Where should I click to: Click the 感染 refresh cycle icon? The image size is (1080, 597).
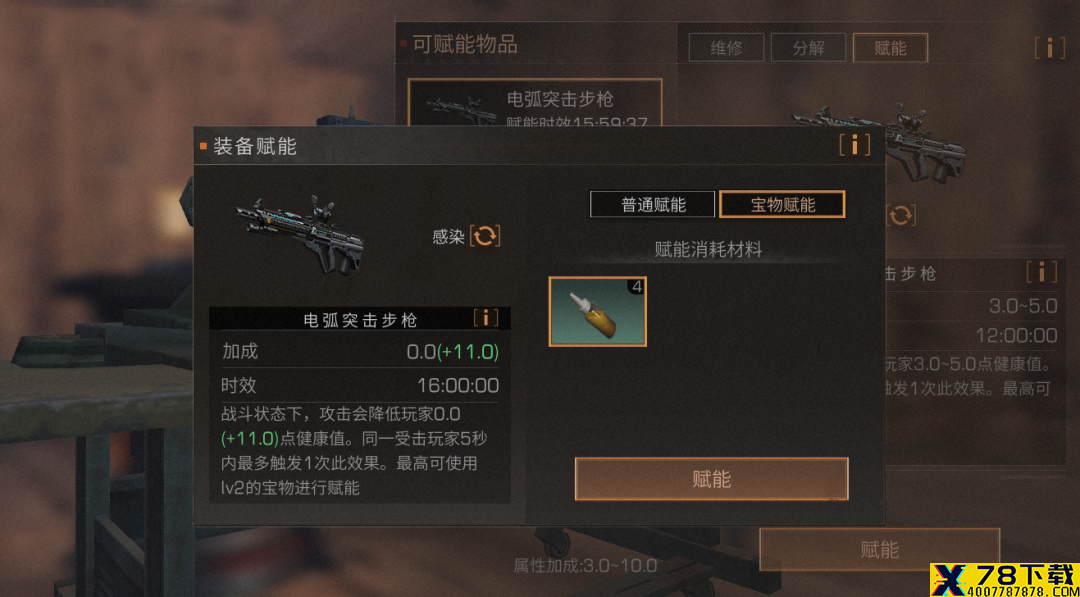(485, 236)
